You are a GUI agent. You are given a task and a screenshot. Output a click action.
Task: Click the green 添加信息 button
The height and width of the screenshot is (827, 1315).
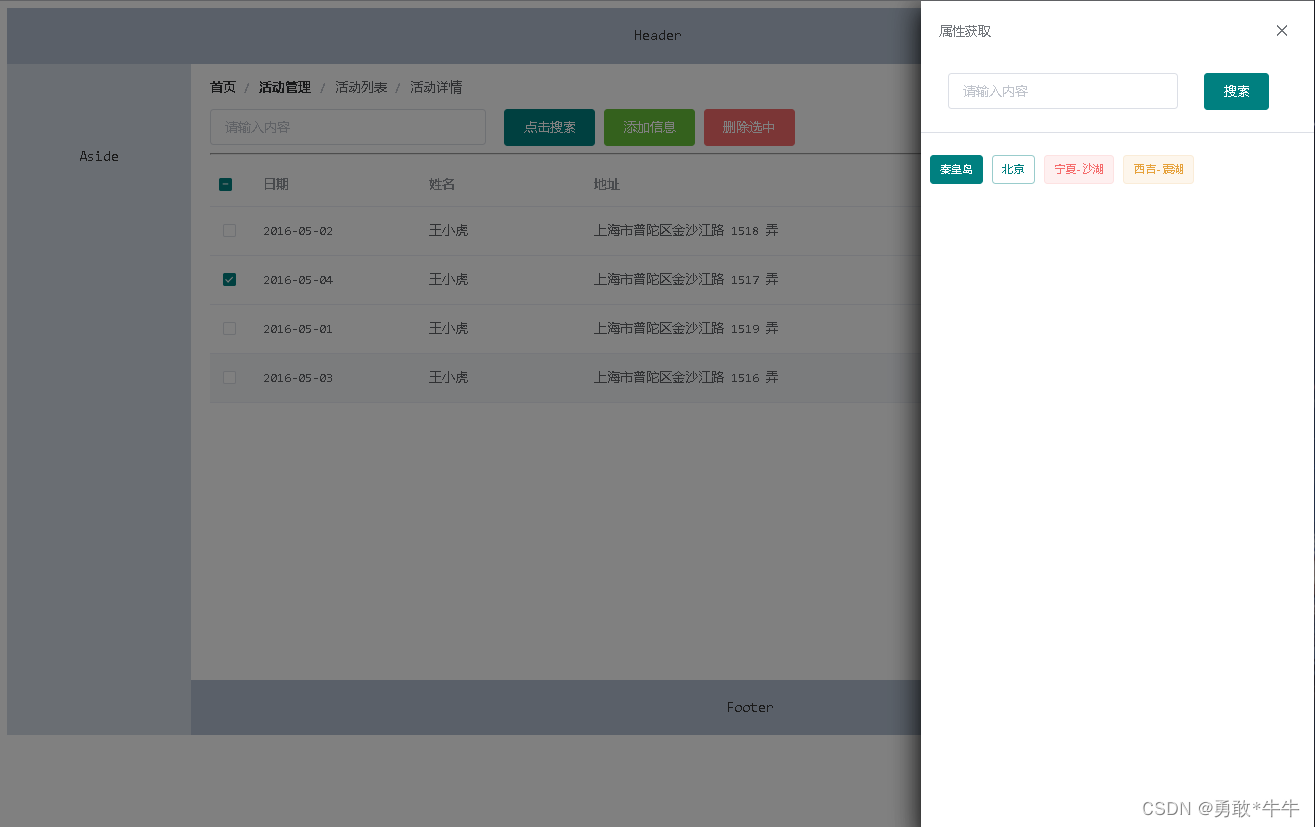649,127
